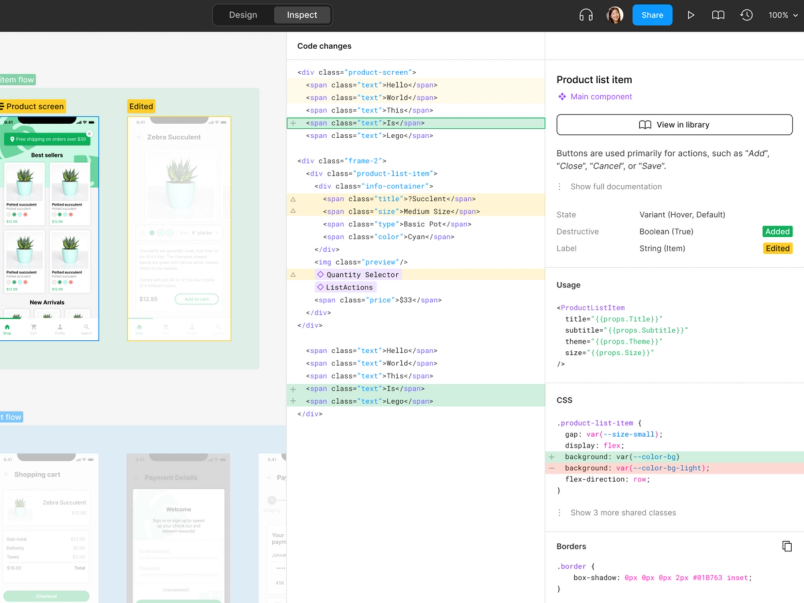Screen dimensions: 804x603
Task: Open the 100% zoom dropdown
Action: (780, 15)
